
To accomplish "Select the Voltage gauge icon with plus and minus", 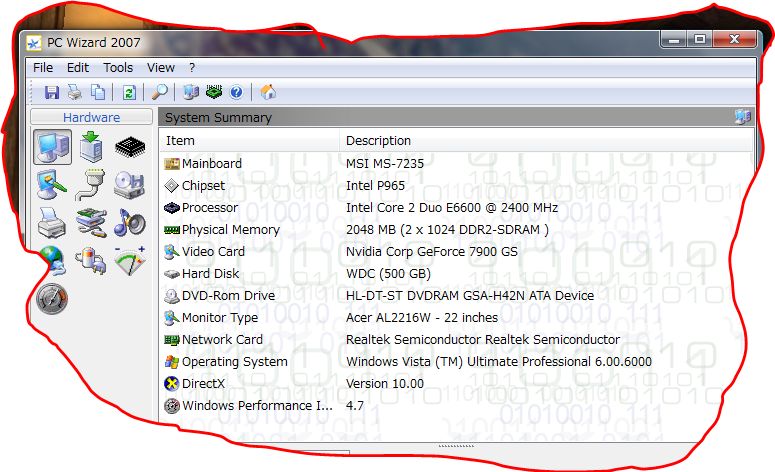I will (x=129, y=260).
